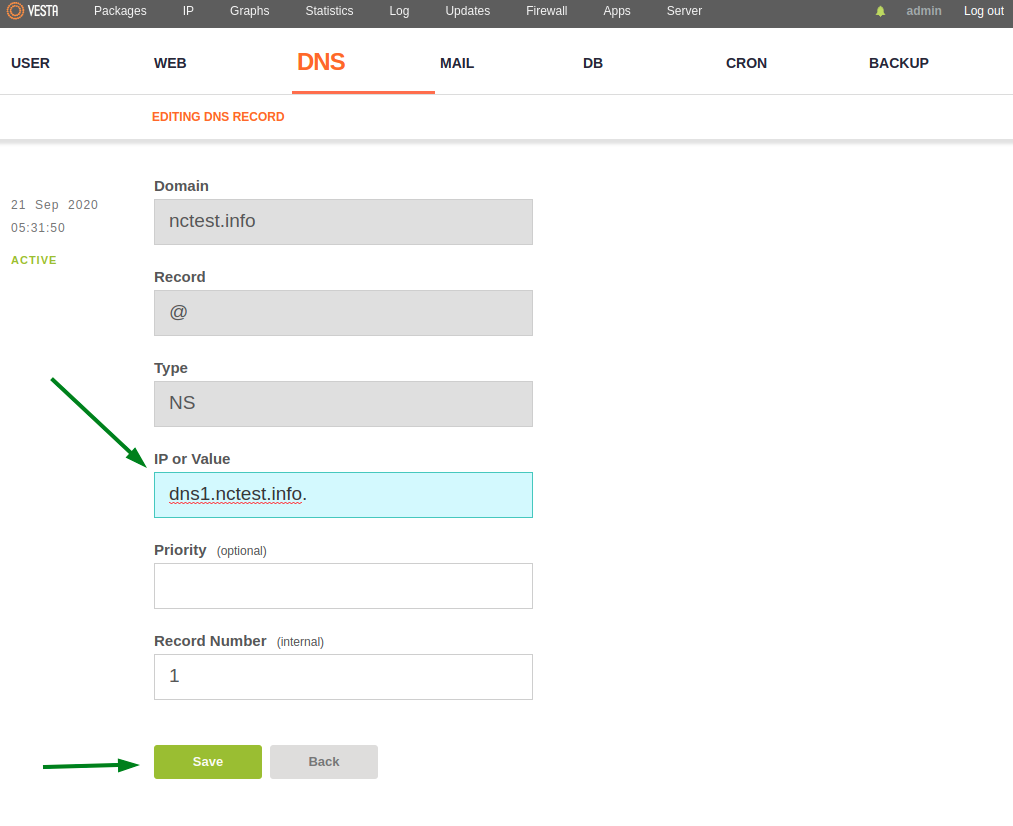The width and height of the screenshot is (1013, 826).
Task: Click the Back button
Action: tap(324, 761)
